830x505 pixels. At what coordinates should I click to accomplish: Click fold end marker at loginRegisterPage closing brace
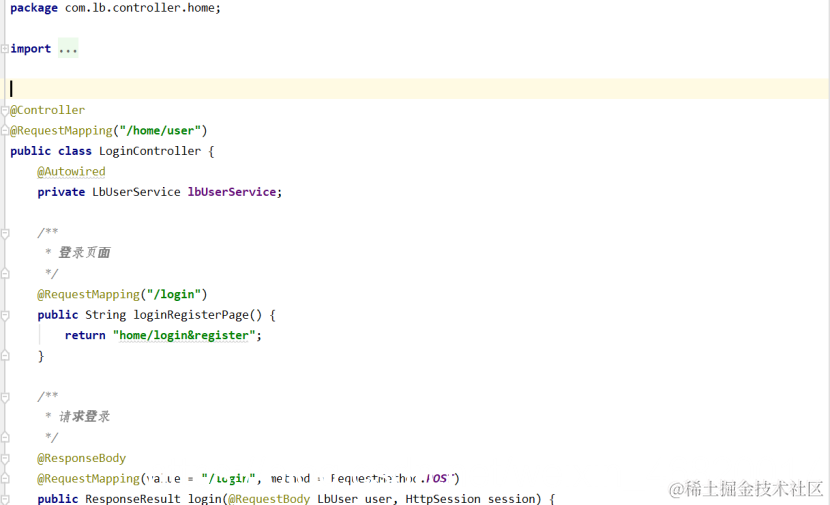coord(5,356)
